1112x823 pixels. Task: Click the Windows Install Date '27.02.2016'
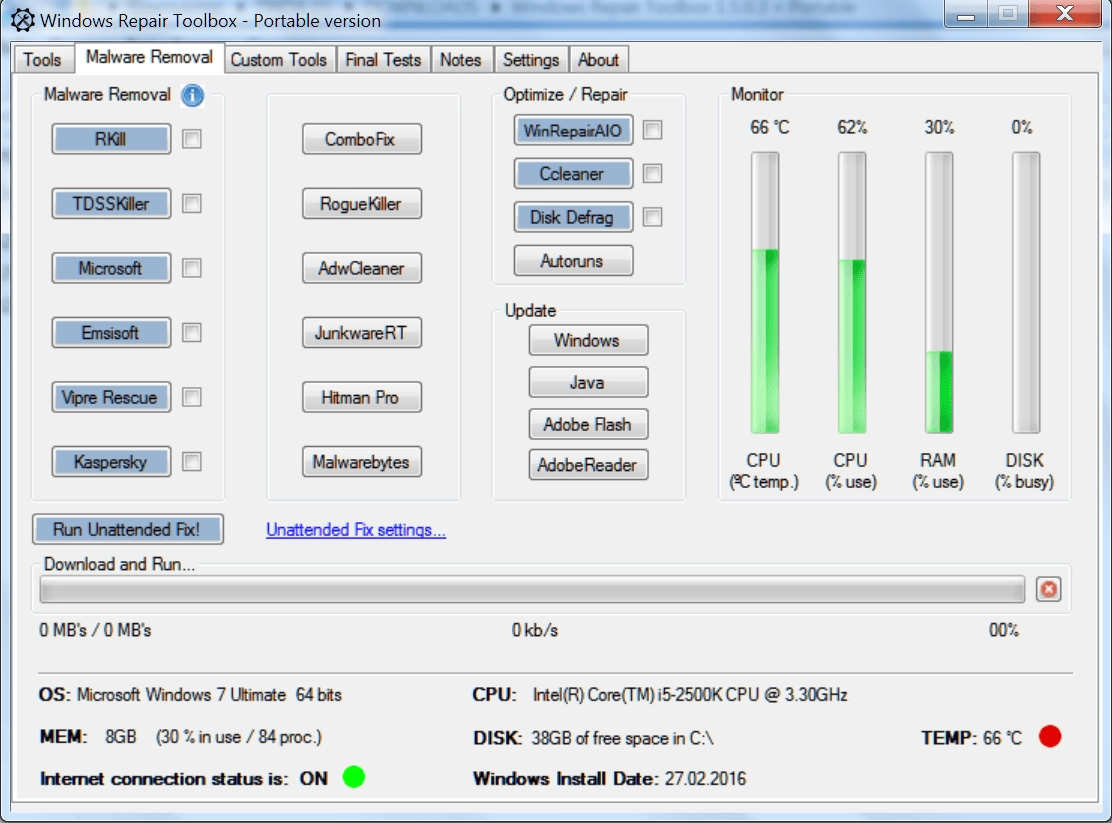[705, 778]
